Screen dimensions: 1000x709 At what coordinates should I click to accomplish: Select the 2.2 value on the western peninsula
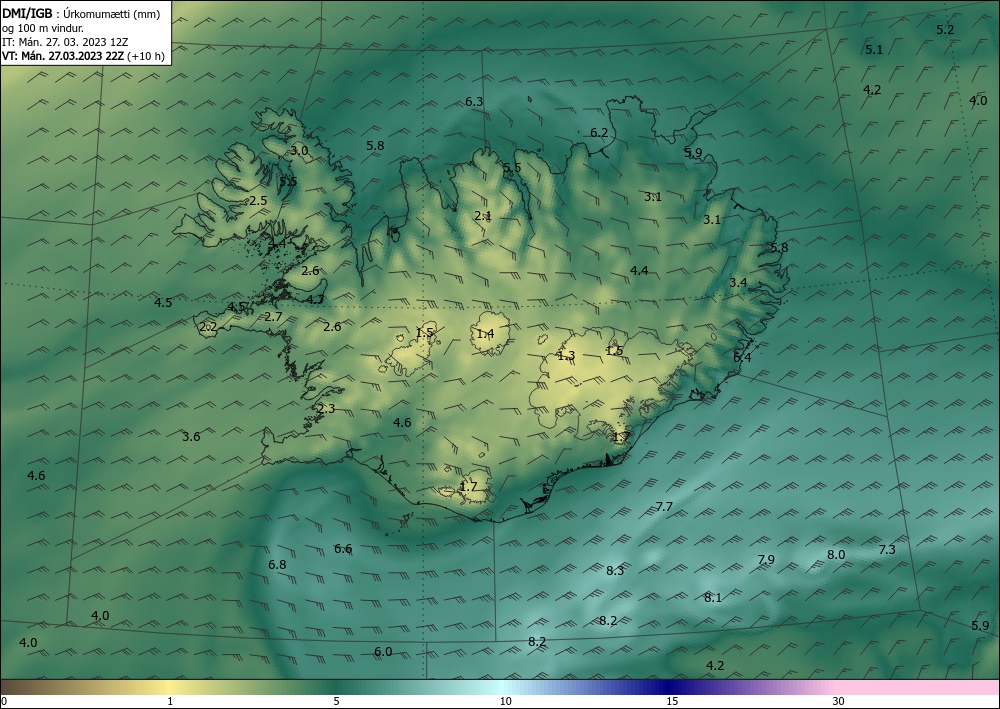[208, 327]
